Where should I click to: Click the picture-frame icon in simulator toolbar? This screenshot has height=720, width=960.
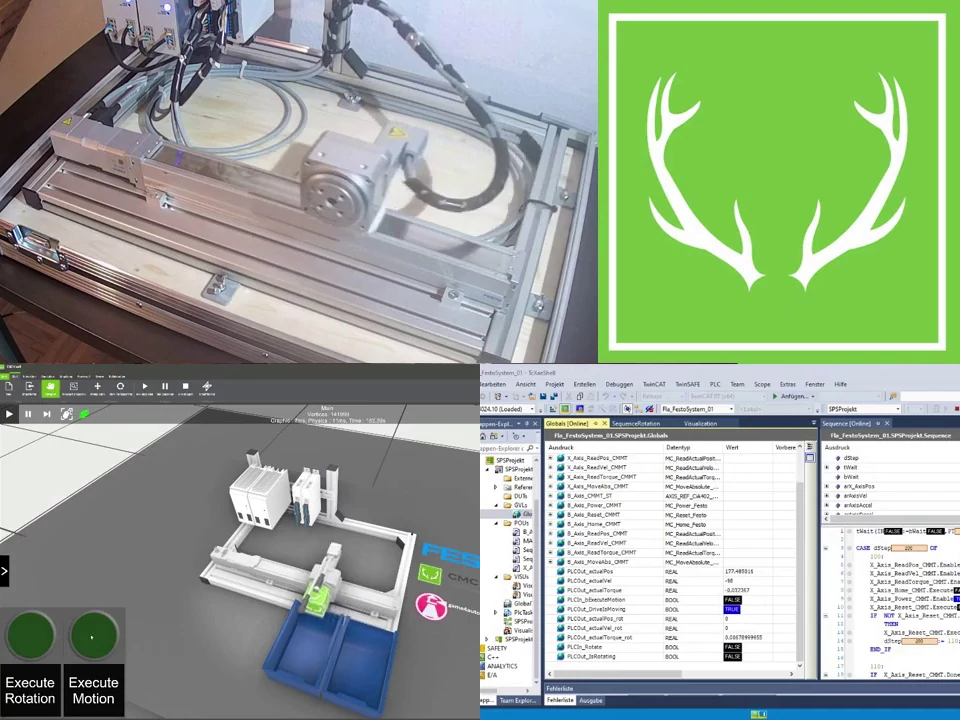tap(73, 388)
